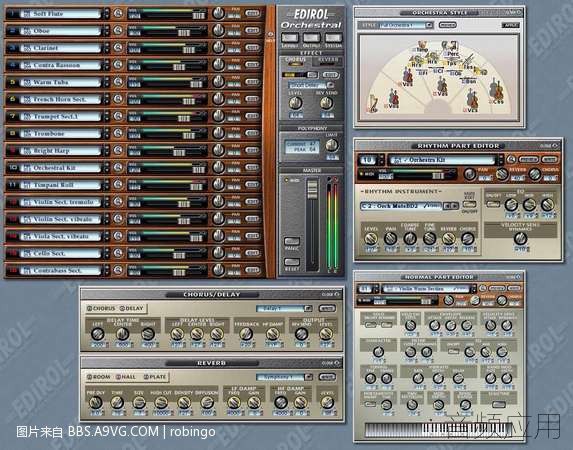Viewport: 573px width, 450px height.
Task: Click magnifier icon in Normal Part Editor
Action: 483,288
